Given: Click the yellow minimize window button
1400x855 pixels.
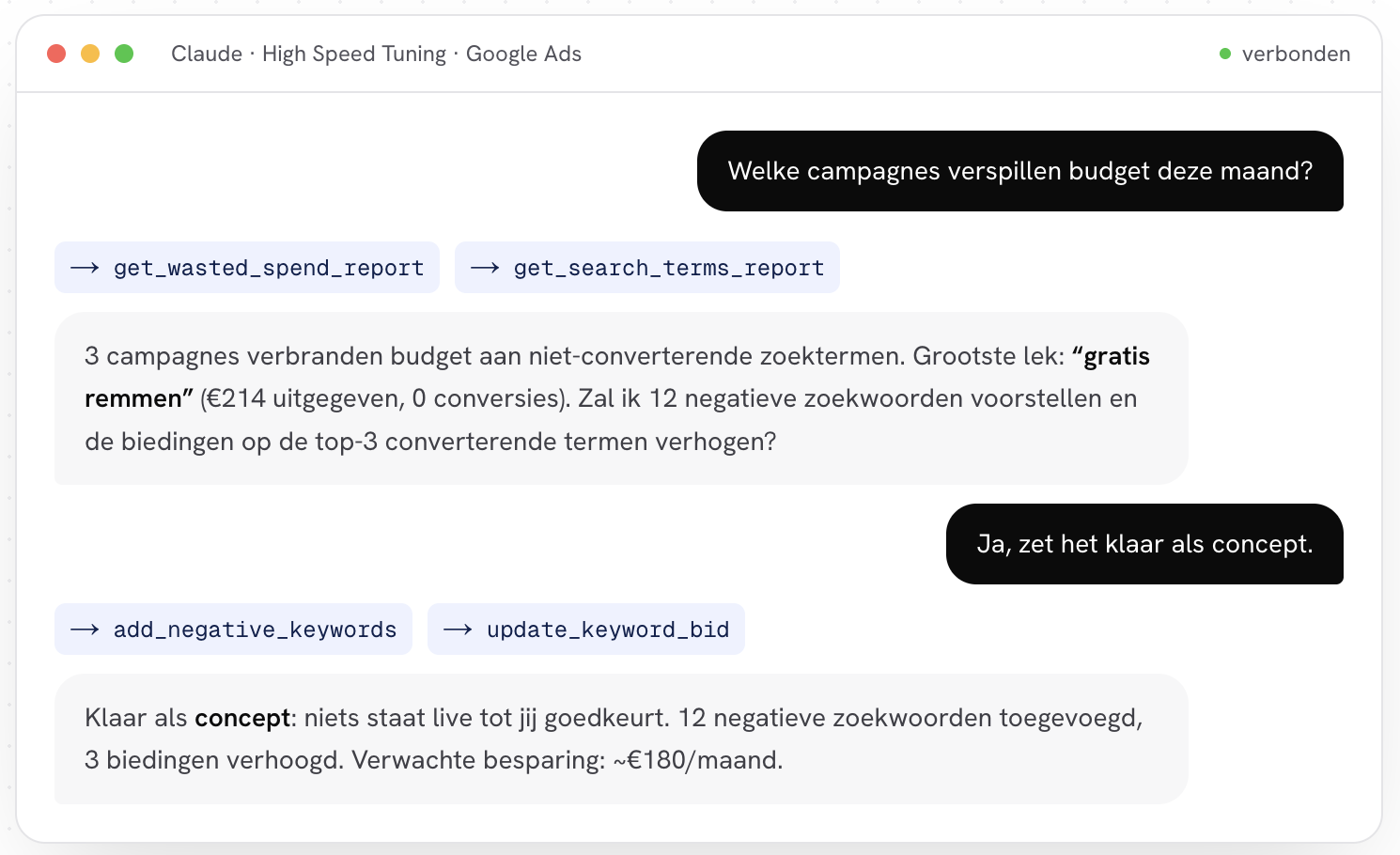Looking at the screenshot, I should 90,54.
